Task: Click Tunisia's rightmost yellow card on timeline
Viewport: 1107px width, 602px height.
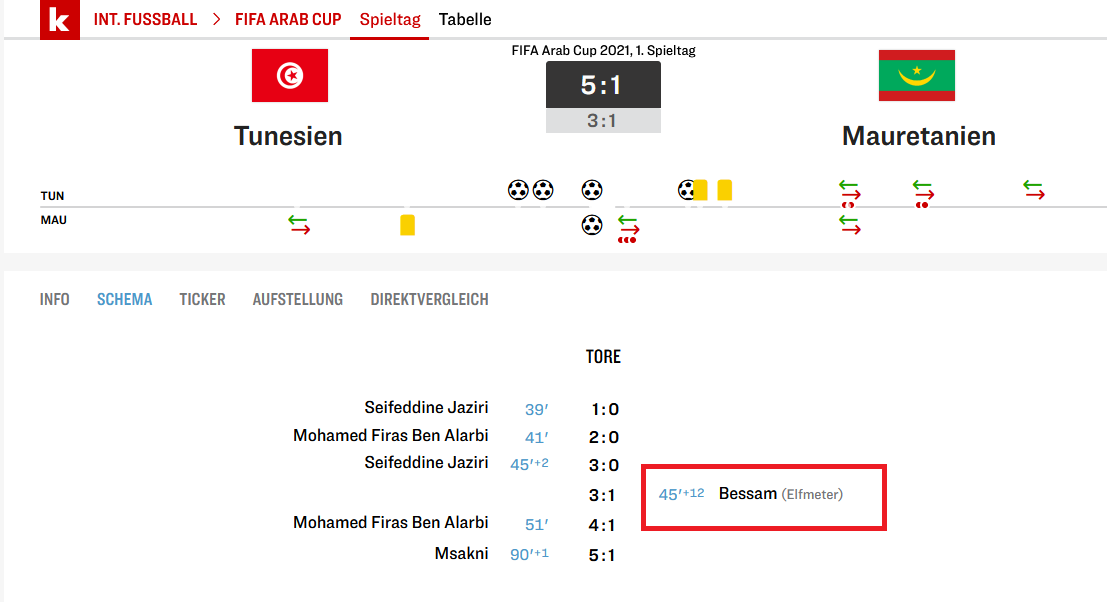Action: tap(725, 189)
